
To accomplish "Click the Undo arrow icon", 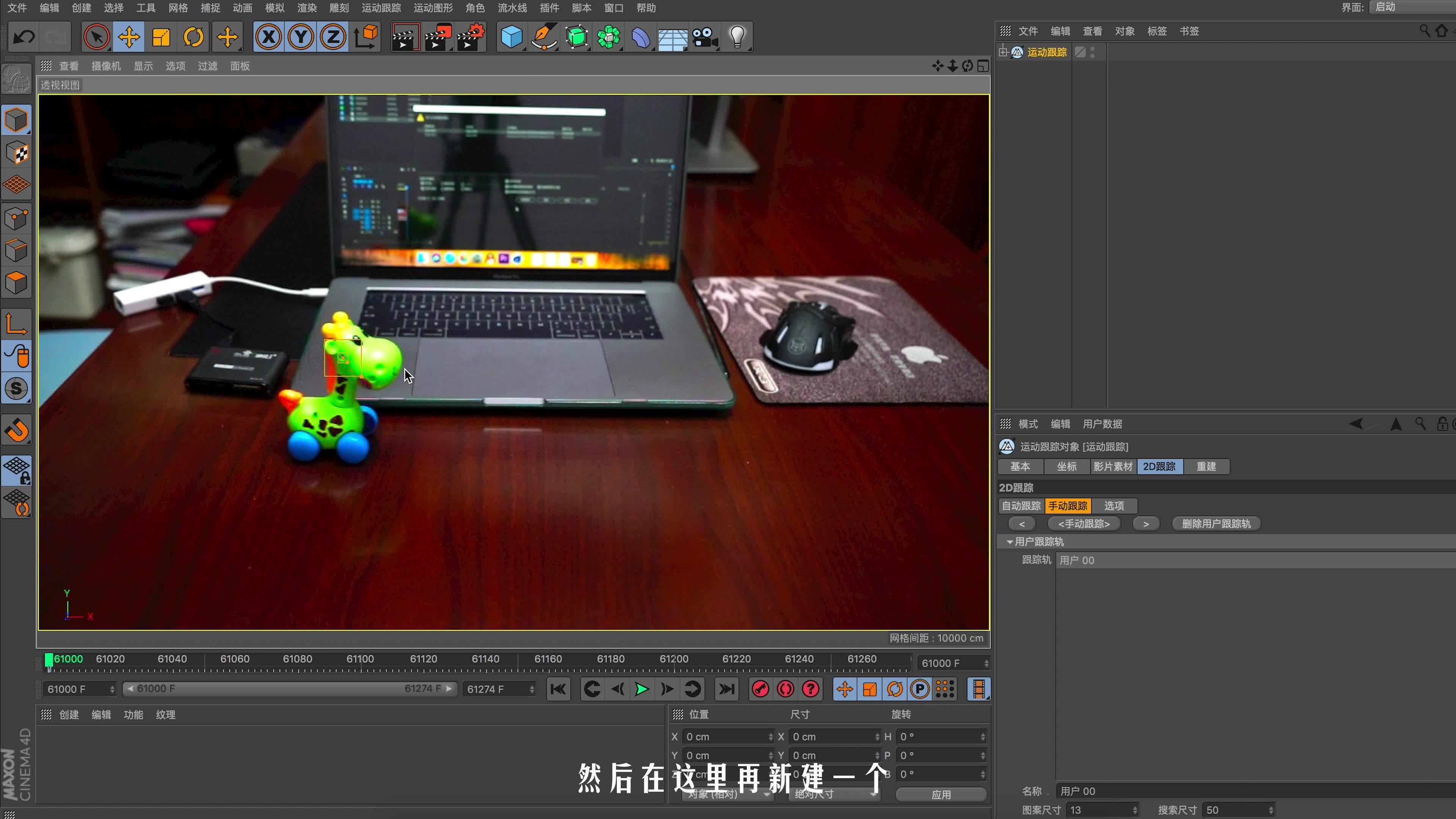I will point(24,37).
